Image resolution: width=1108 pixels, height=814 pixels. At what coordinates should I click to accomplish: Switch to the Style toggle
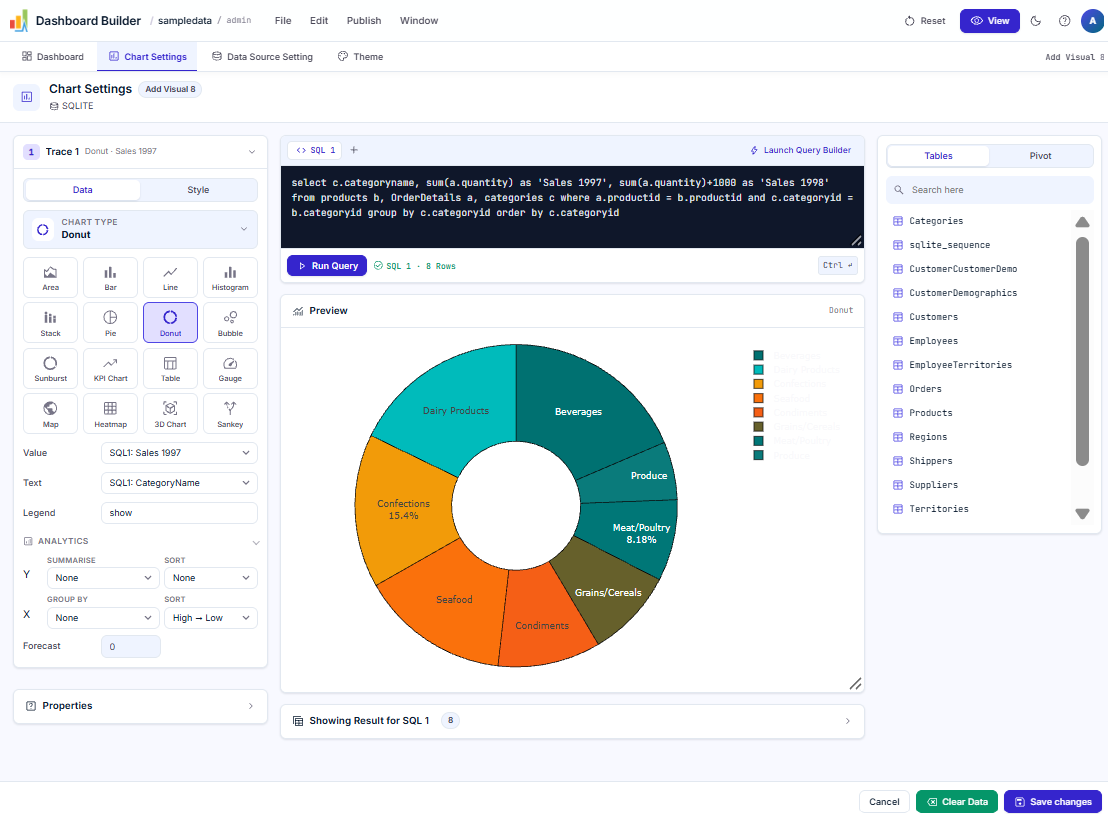(198, 189)
